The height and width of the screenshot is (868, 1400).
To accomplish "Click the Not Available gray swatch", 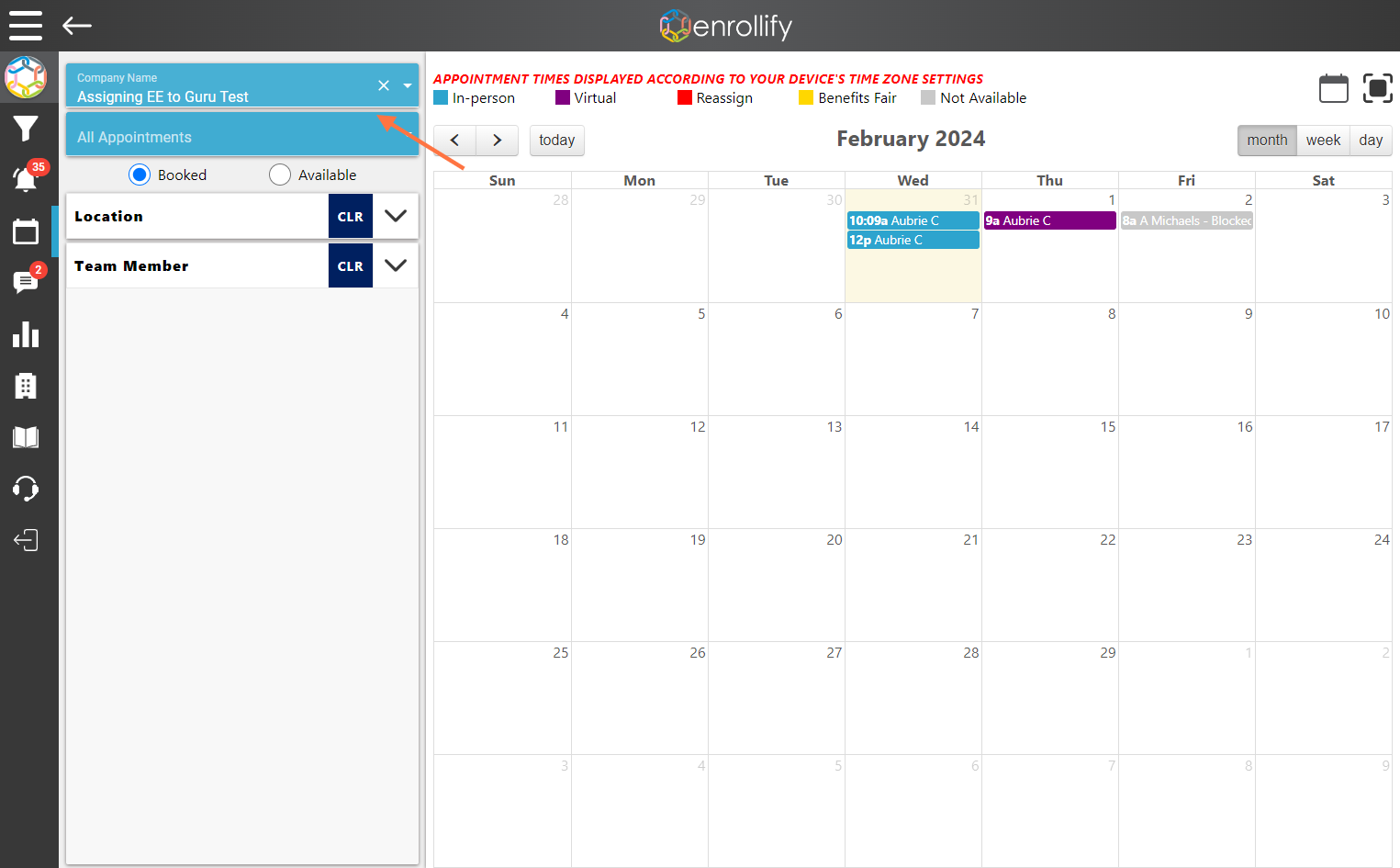I will [928, 97].
